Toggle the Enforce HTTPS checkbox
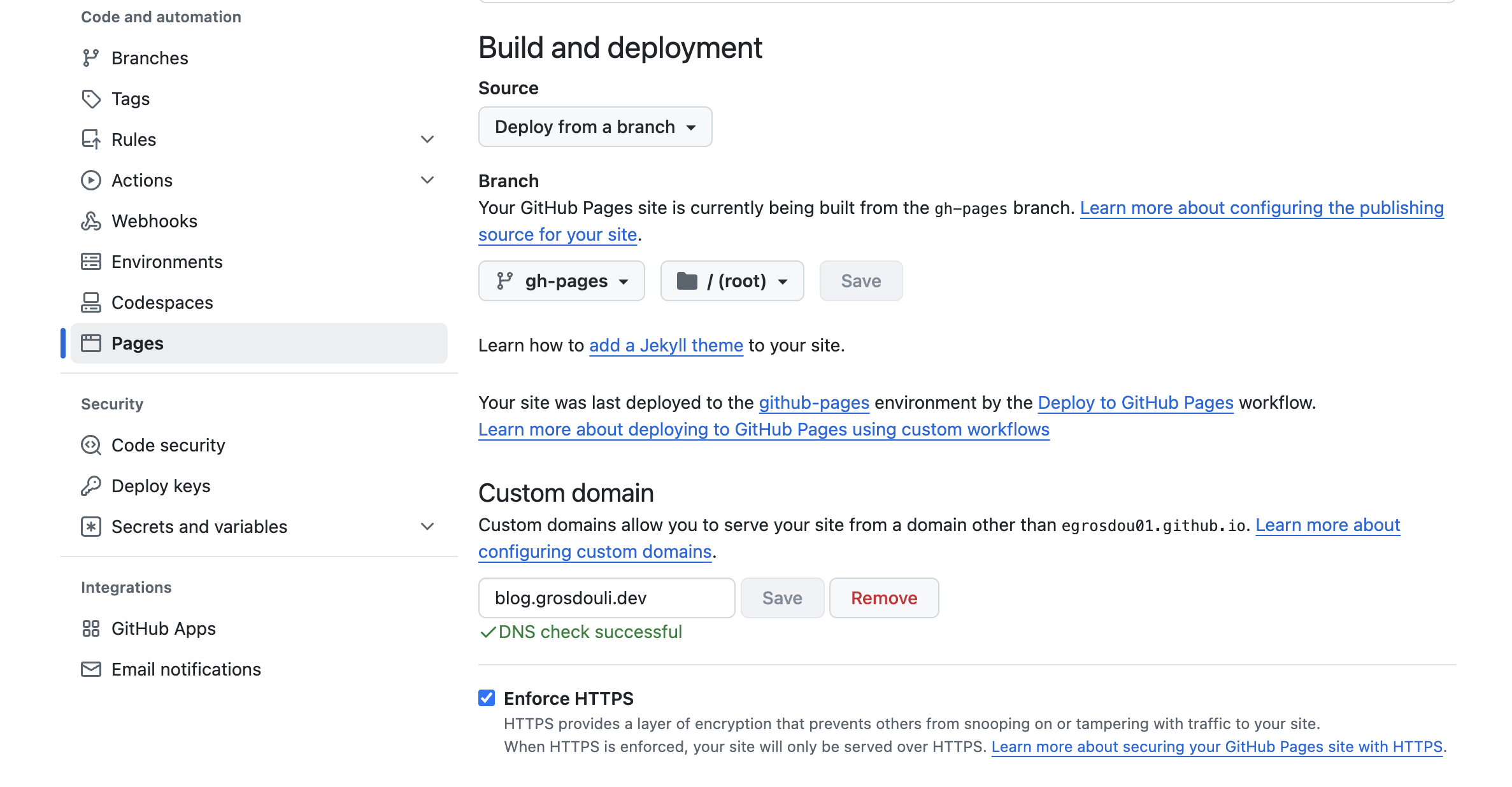Viewport: 1512px width, 787px height. [x=487, y=698]
